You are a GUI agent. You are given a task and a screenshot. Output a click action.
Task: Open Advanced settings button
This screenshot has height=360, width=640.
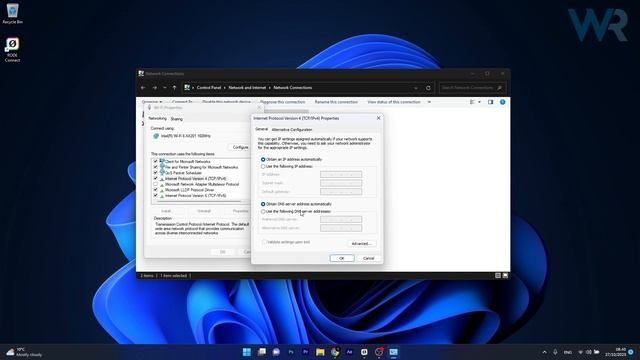pyautogui.click(x=362, y=244)
